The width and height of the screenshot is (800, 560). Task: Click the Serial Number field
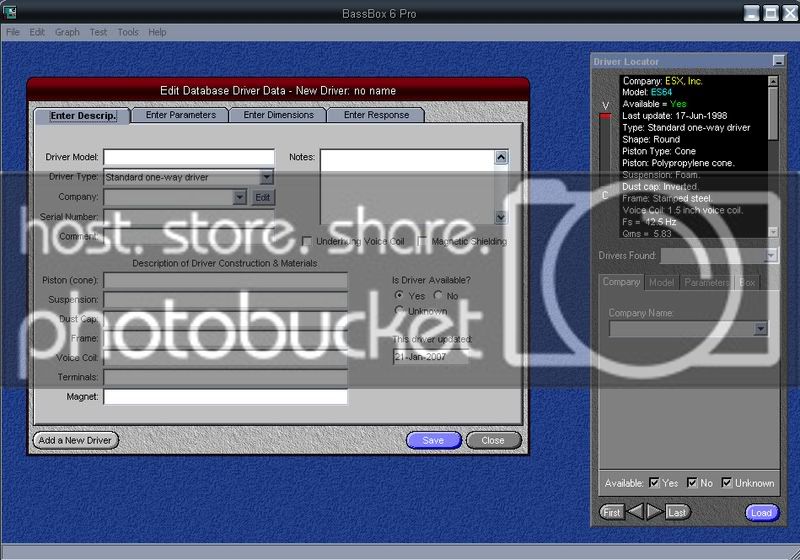189,216
